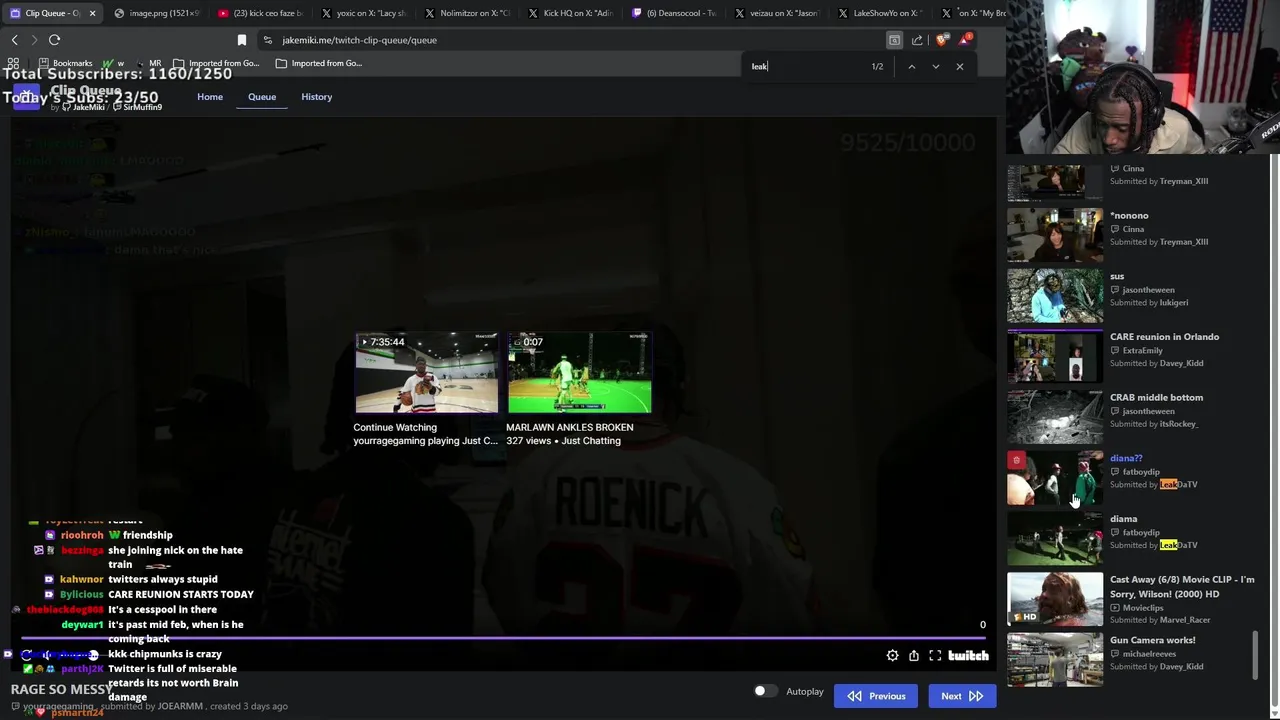Image resolution: width=1280 pixels, height=720 pixels.
Task: Play the *nonono clip from the queue
Action: (1055, 235)
